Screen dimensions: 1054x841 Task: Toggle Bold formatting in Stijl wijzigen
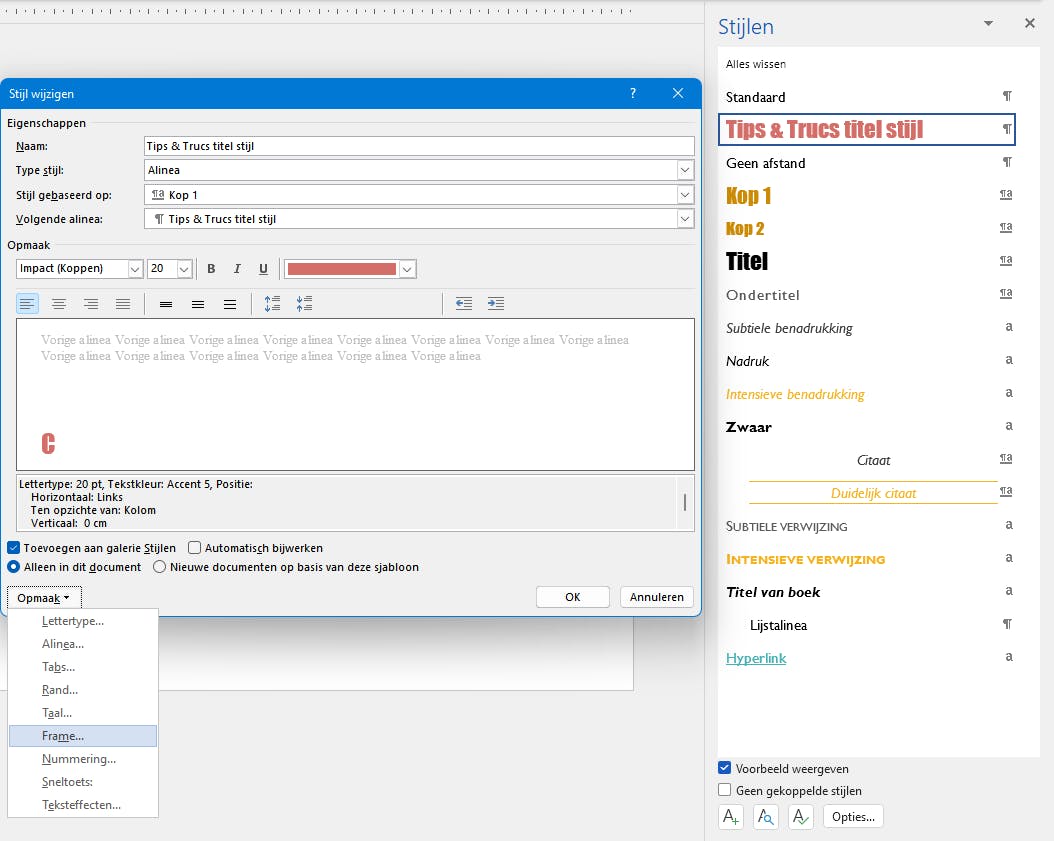click(x=211, y=269)
